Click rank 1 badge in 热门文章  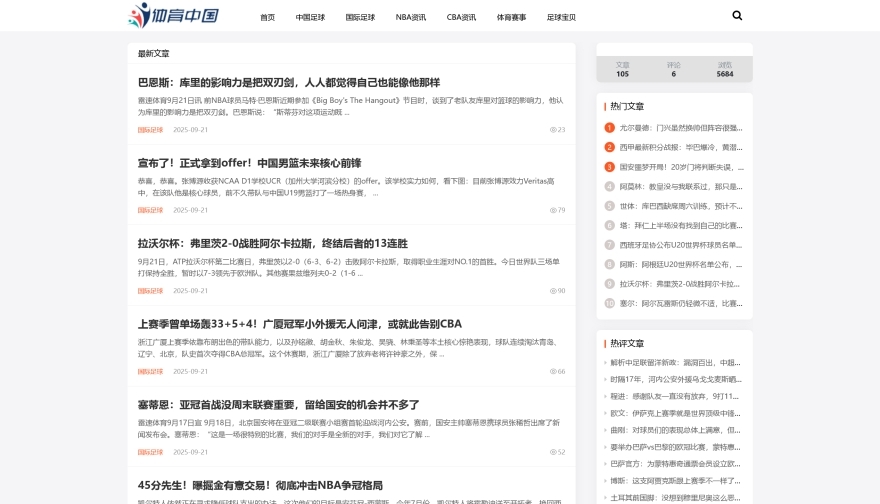(609, 128)
